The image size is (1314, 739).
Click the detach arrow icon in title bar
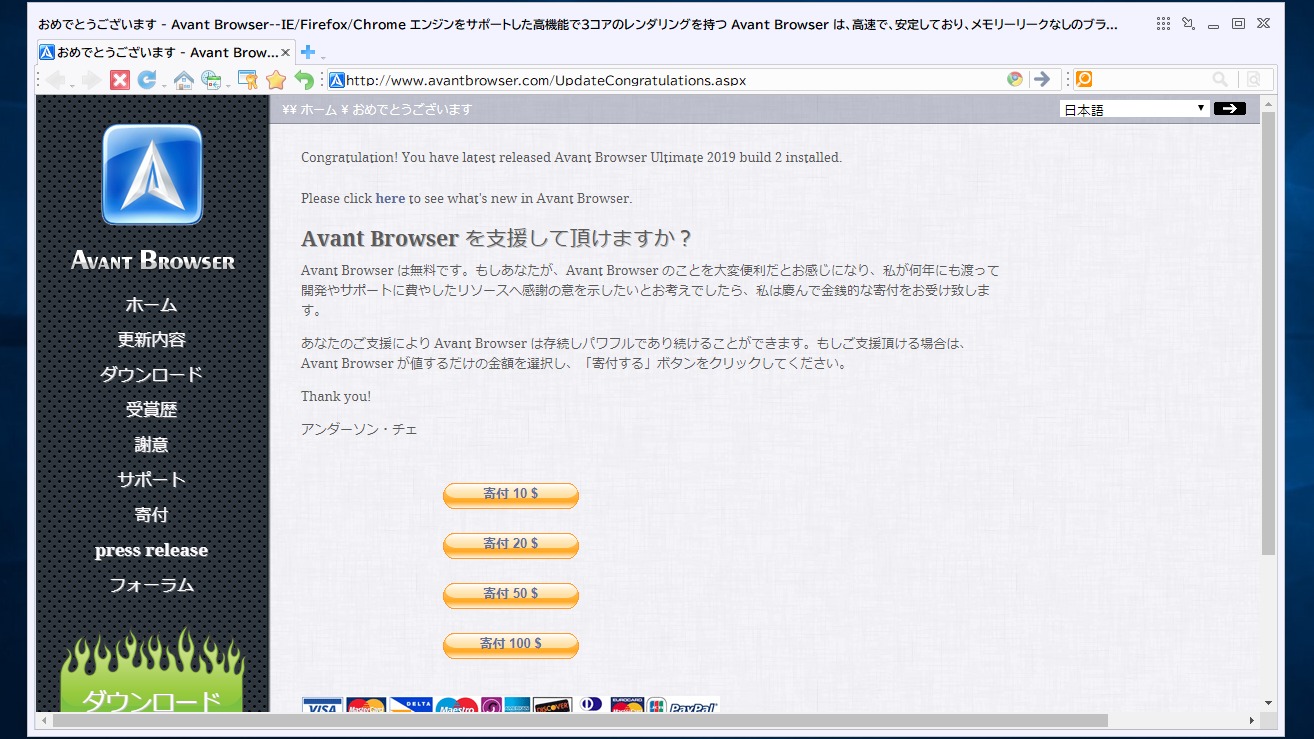tap(1188, 23)
